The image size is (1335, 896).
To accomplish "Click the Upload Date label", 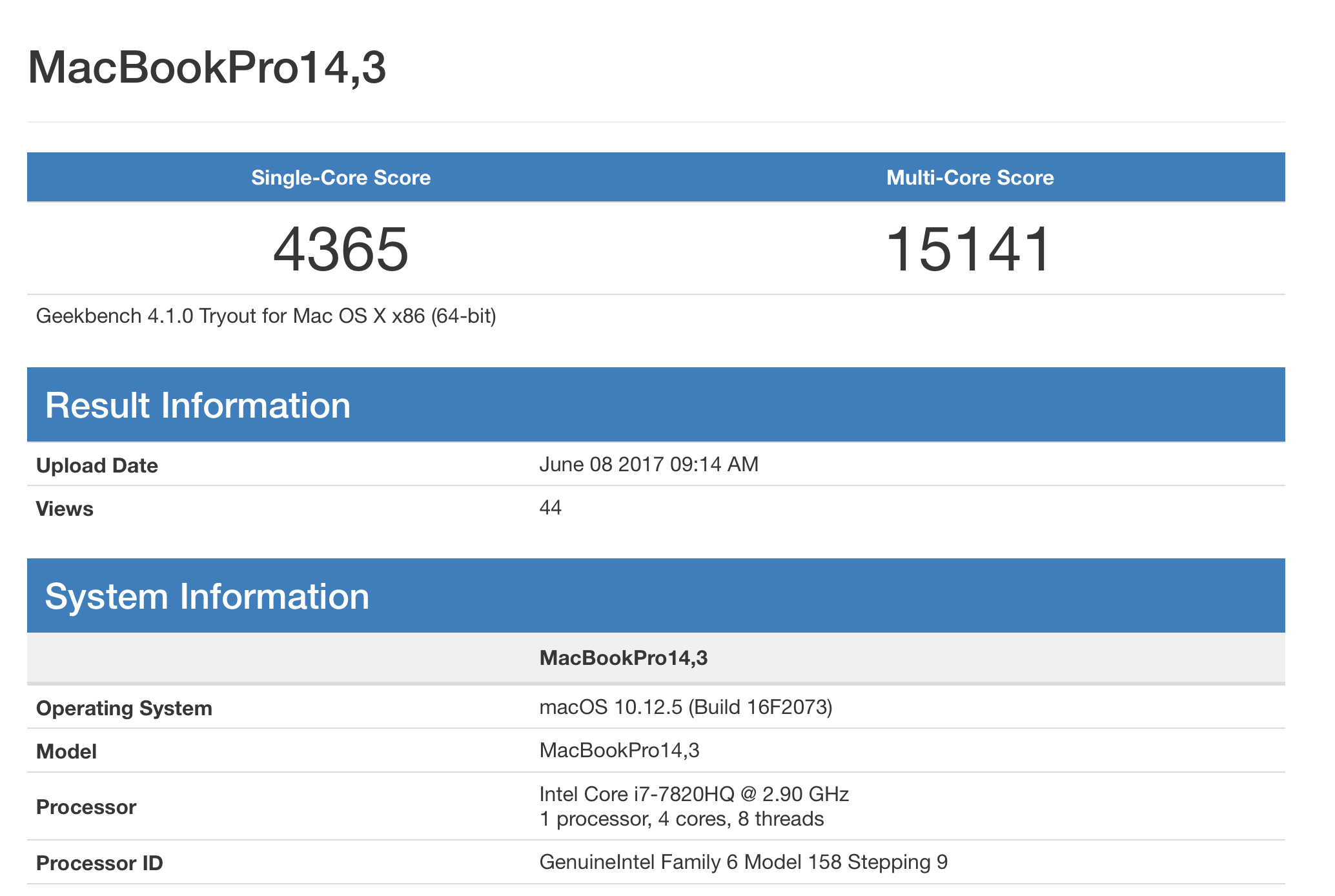I will pyautogui.click(x=97, y=465).
